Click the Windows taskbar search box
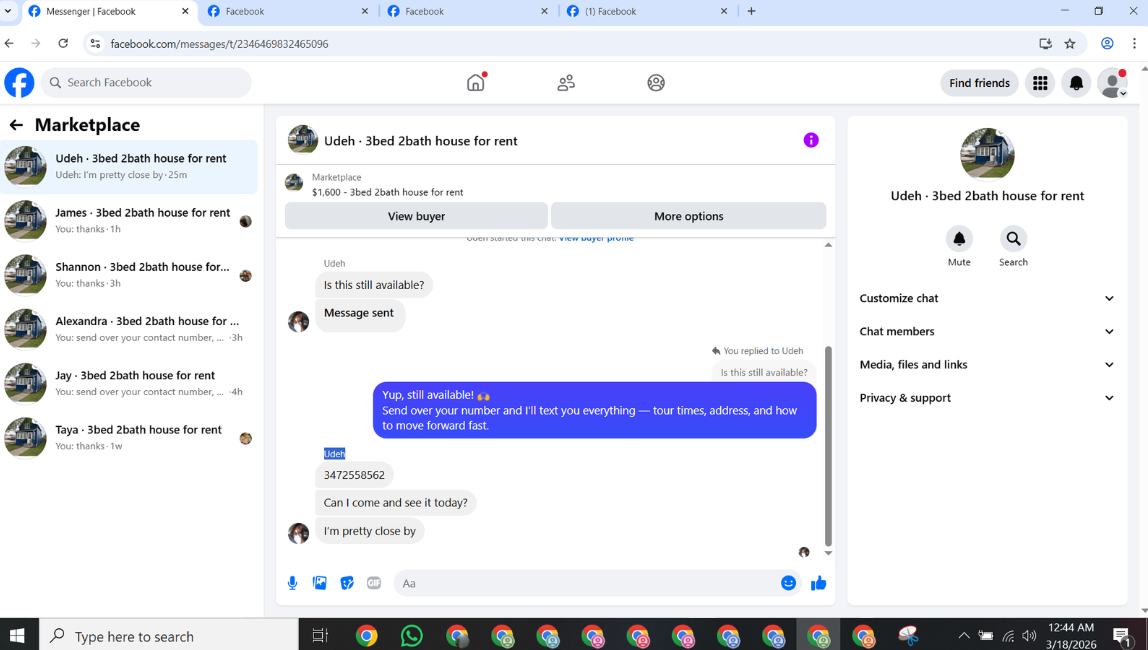 coord(168,635)
